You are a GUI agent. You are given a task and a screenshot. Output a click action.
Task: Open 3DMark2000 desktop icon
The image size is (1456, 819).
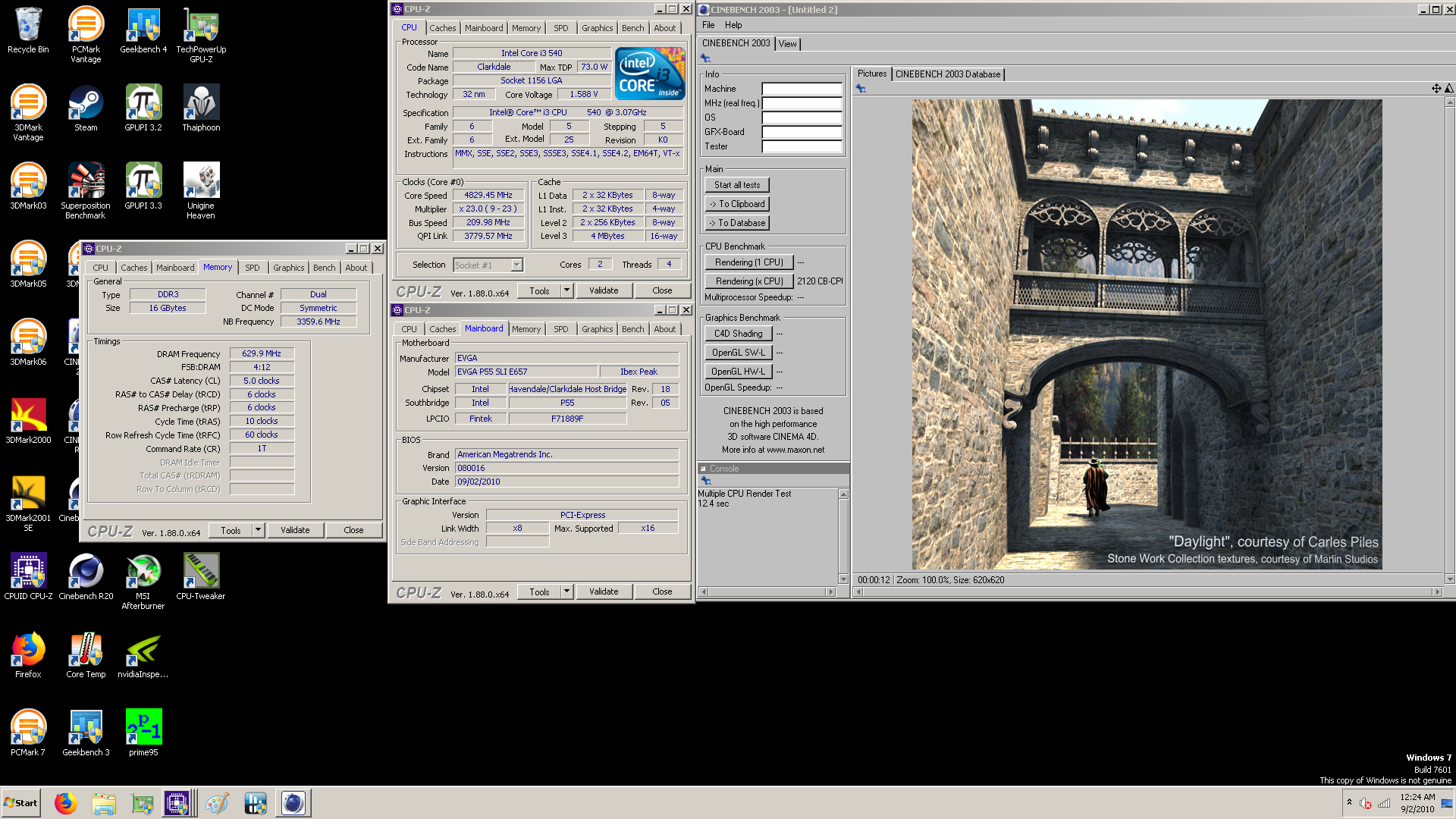coord(28,421)
